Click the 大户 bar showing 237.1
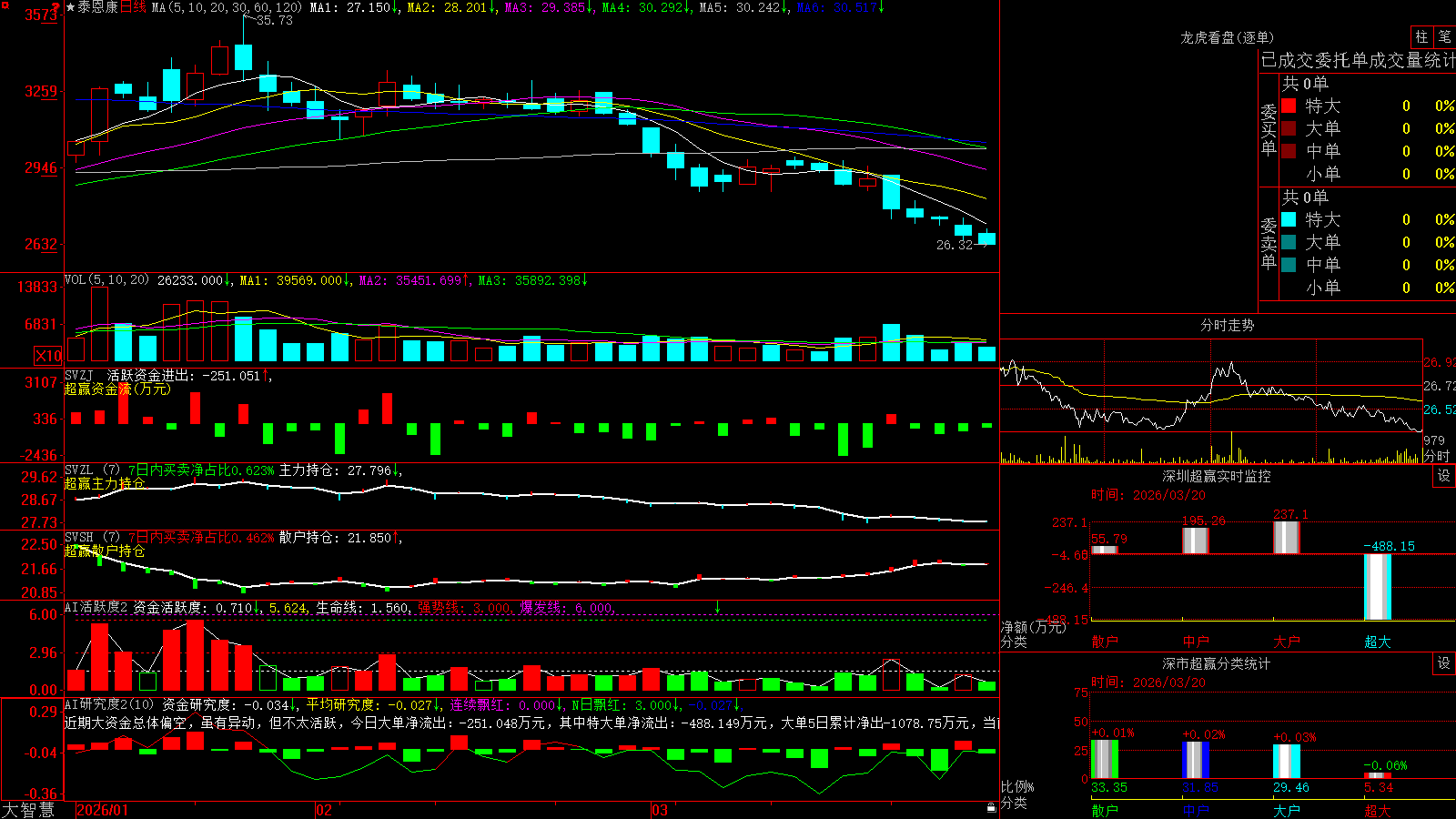The height and width of the screenshot is (819, 1456). click(1287, 537)
